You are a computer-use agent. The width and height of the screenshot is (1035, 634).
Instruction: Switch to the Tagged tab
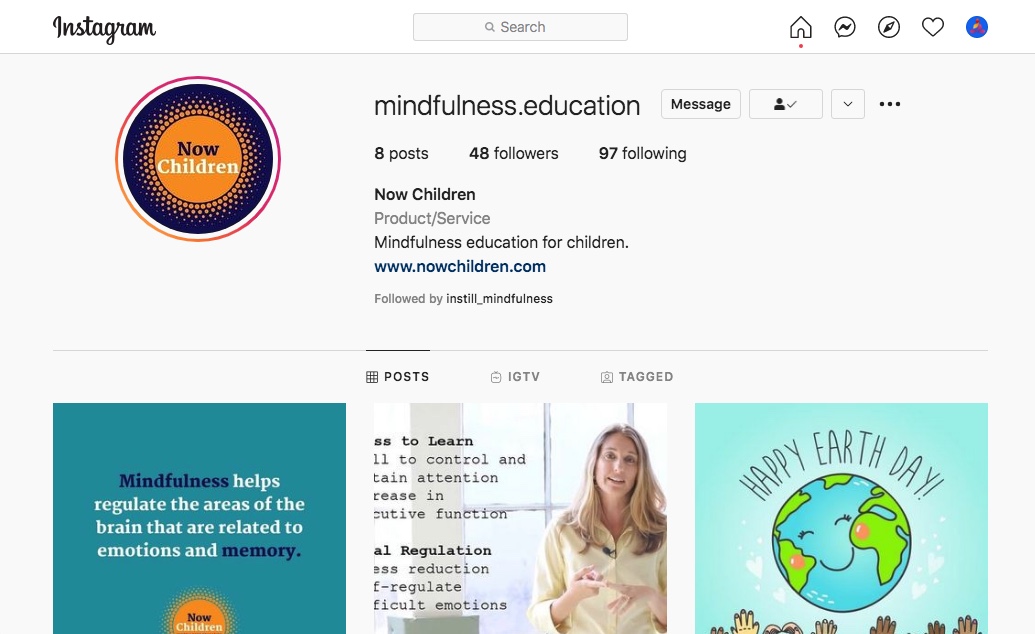(x=637, y=376)
